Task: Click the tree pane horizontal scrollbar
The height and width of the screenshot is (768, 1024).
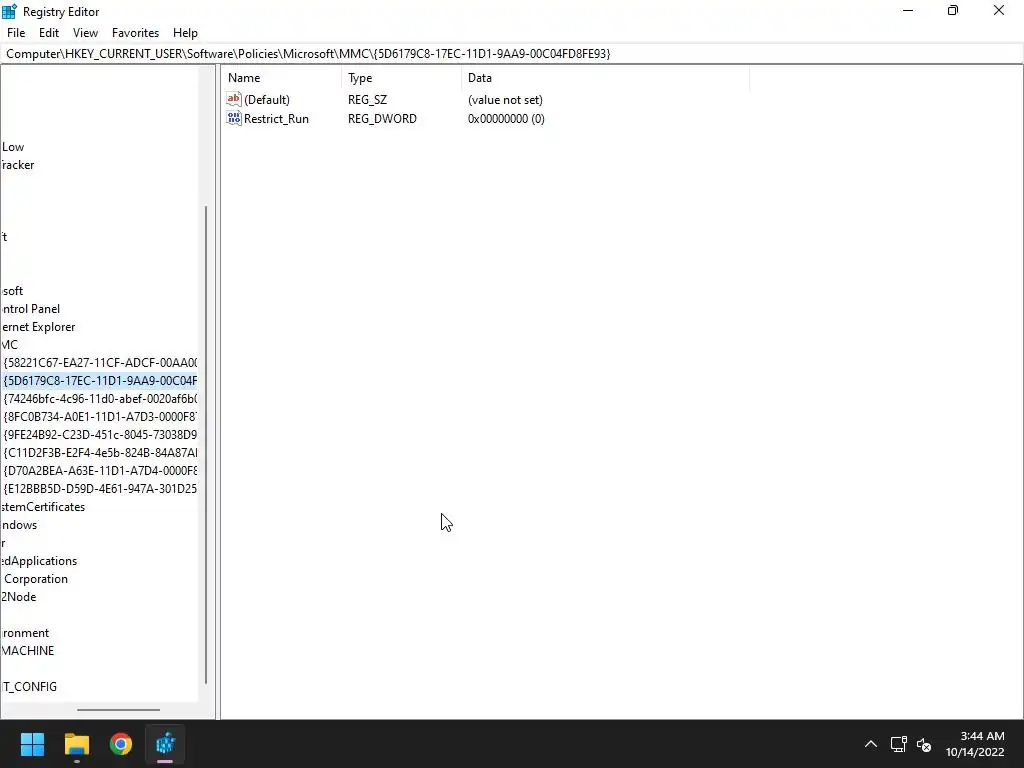Action: (x=118, y=710)
